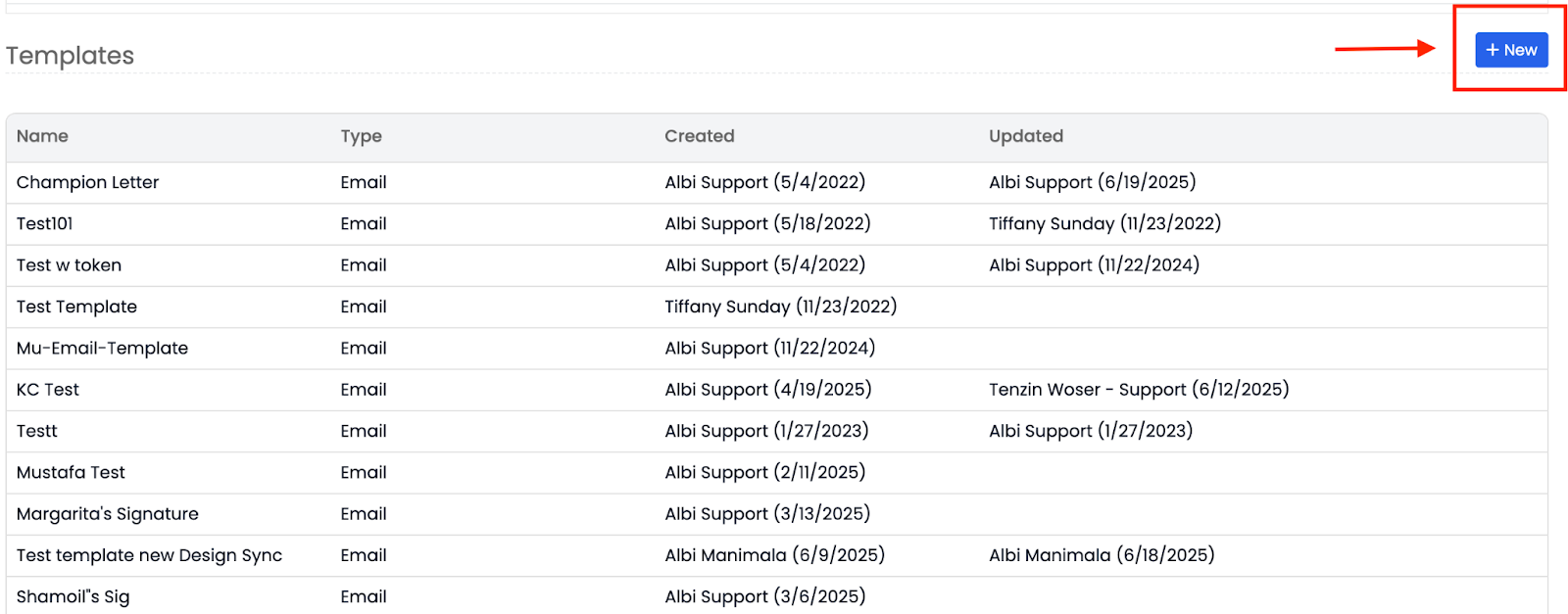The height and width of the screenshot is (614, 1568).
Task: Sort templates by the Name column header
Action: [x=42, y=136]
